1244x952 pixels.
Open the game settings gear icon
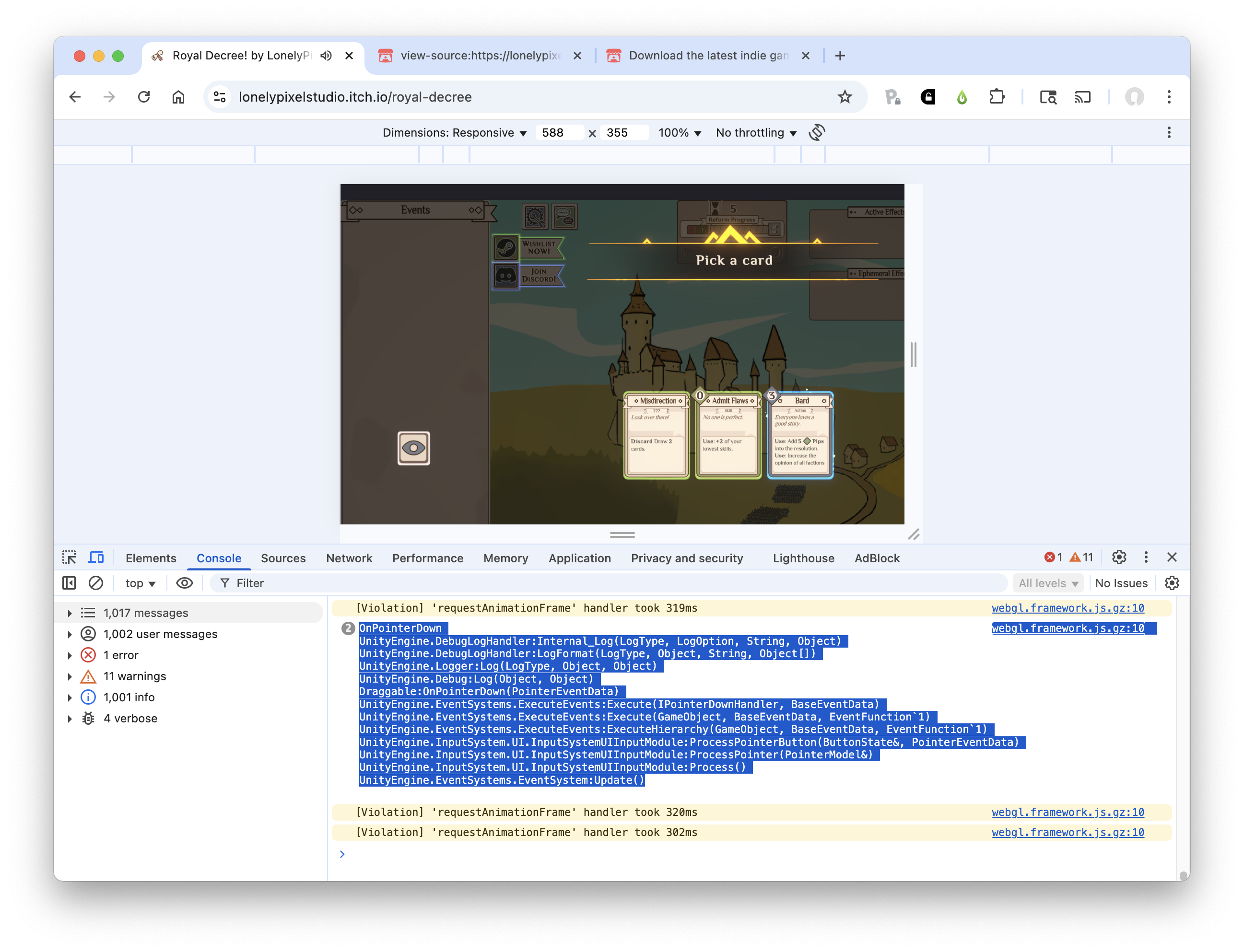click(535, 217)
